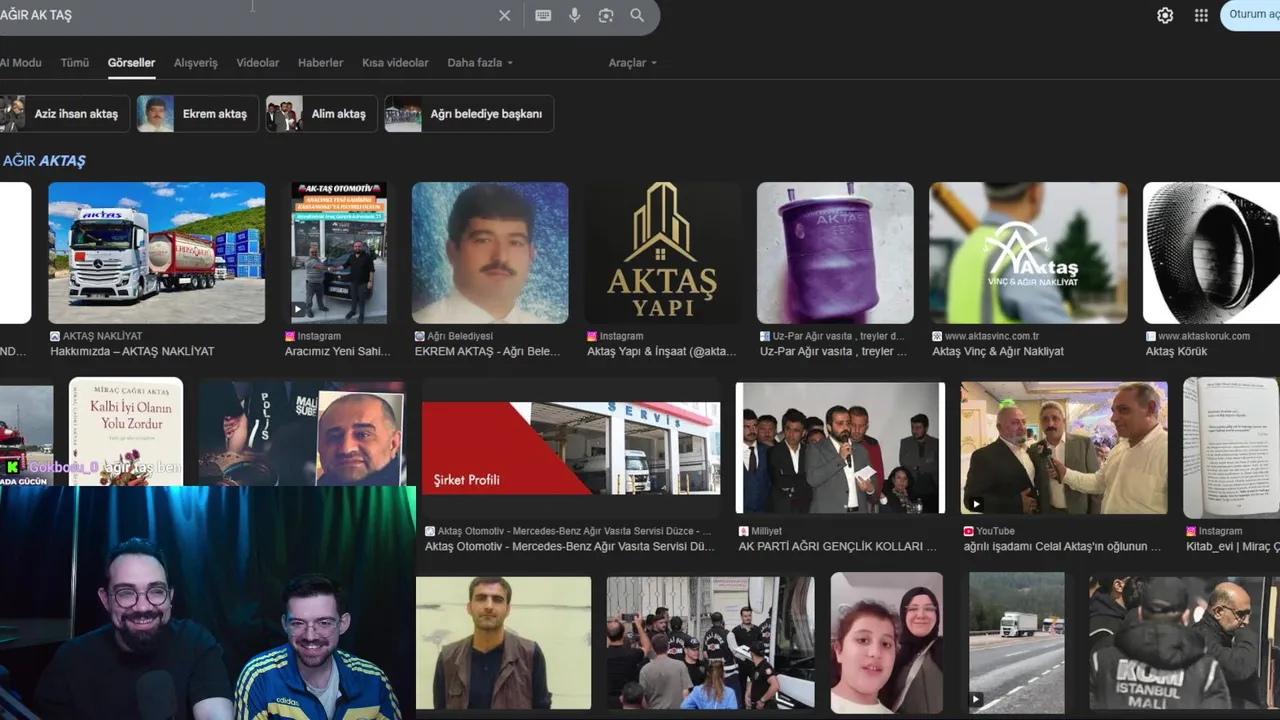
Task: Open the settings gear icon
Action: pyautogui.click(x=1165, y=15)
